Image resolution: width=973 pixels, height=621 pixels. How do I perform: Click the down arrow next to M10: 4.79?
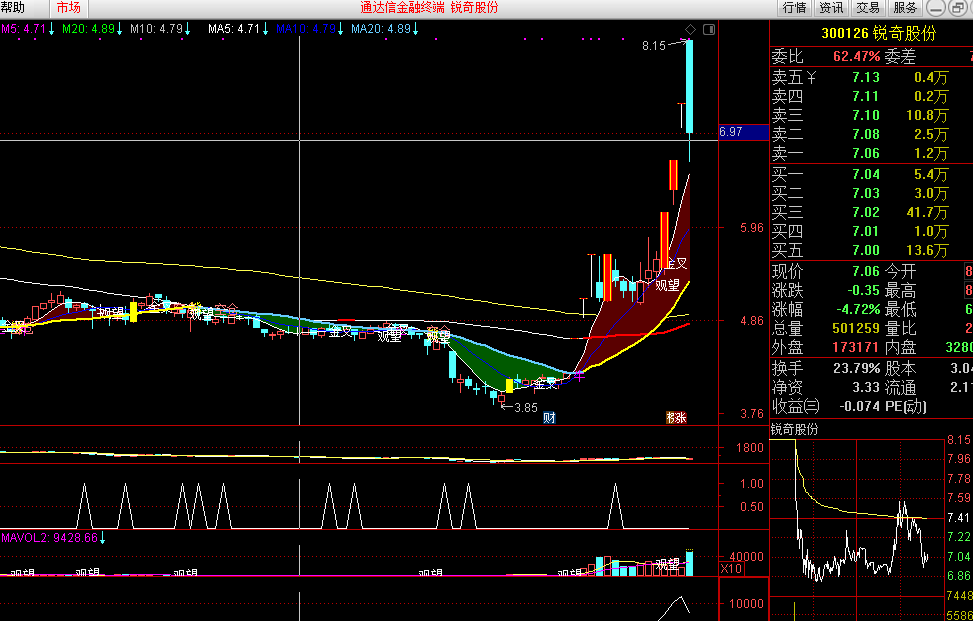pyautogui.click(x=187, y=29)
